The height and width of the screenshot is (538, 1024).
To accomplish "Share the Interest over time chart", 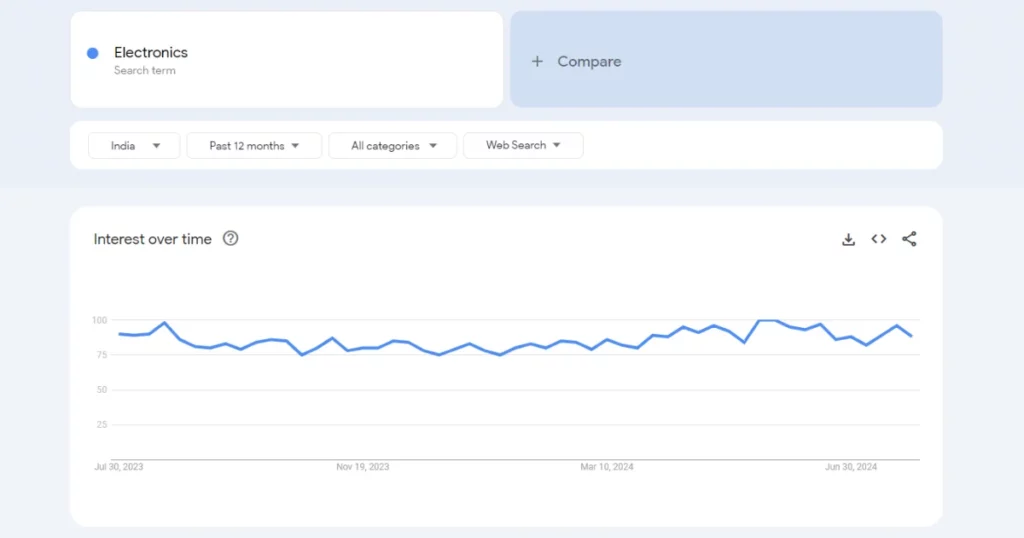I will 909,239.
